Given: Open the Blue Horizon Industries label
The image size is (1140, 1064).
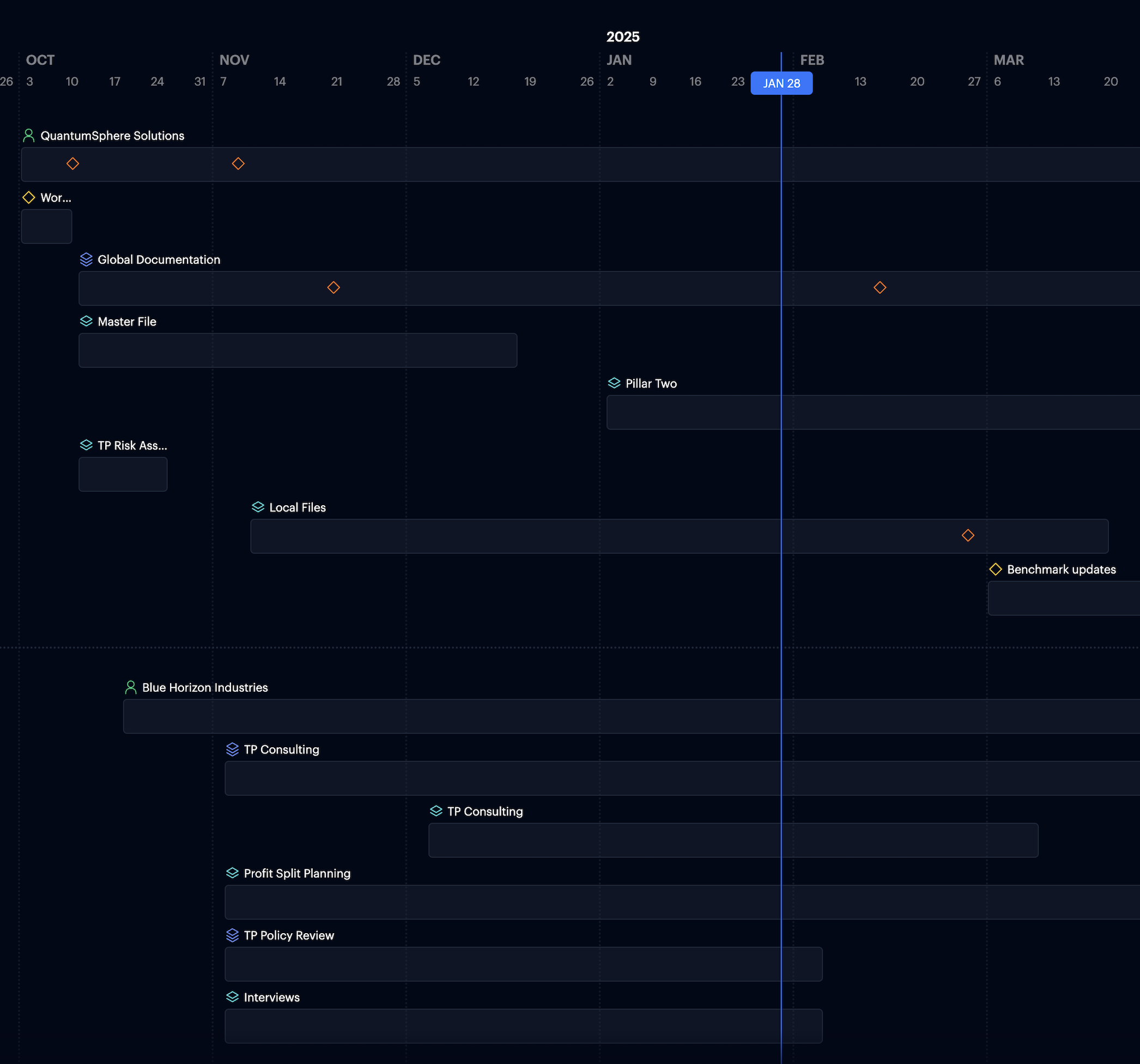Looking at the screenshot, I should click(205, 687).
